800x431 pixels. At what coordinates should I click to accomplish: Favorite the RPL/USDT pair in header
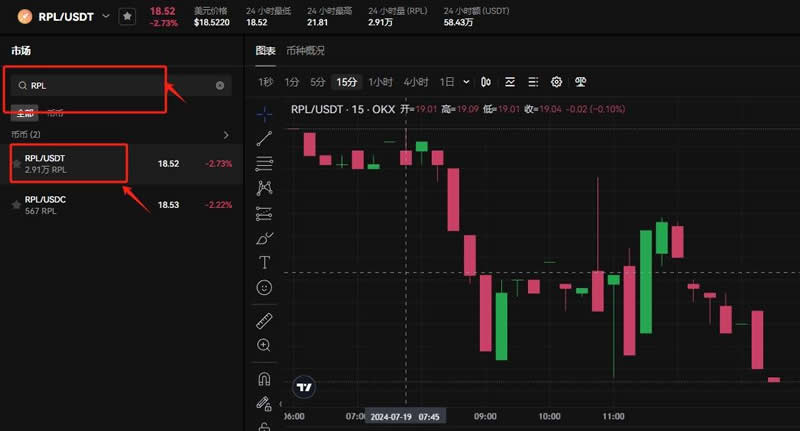click(x=127, y=17)
